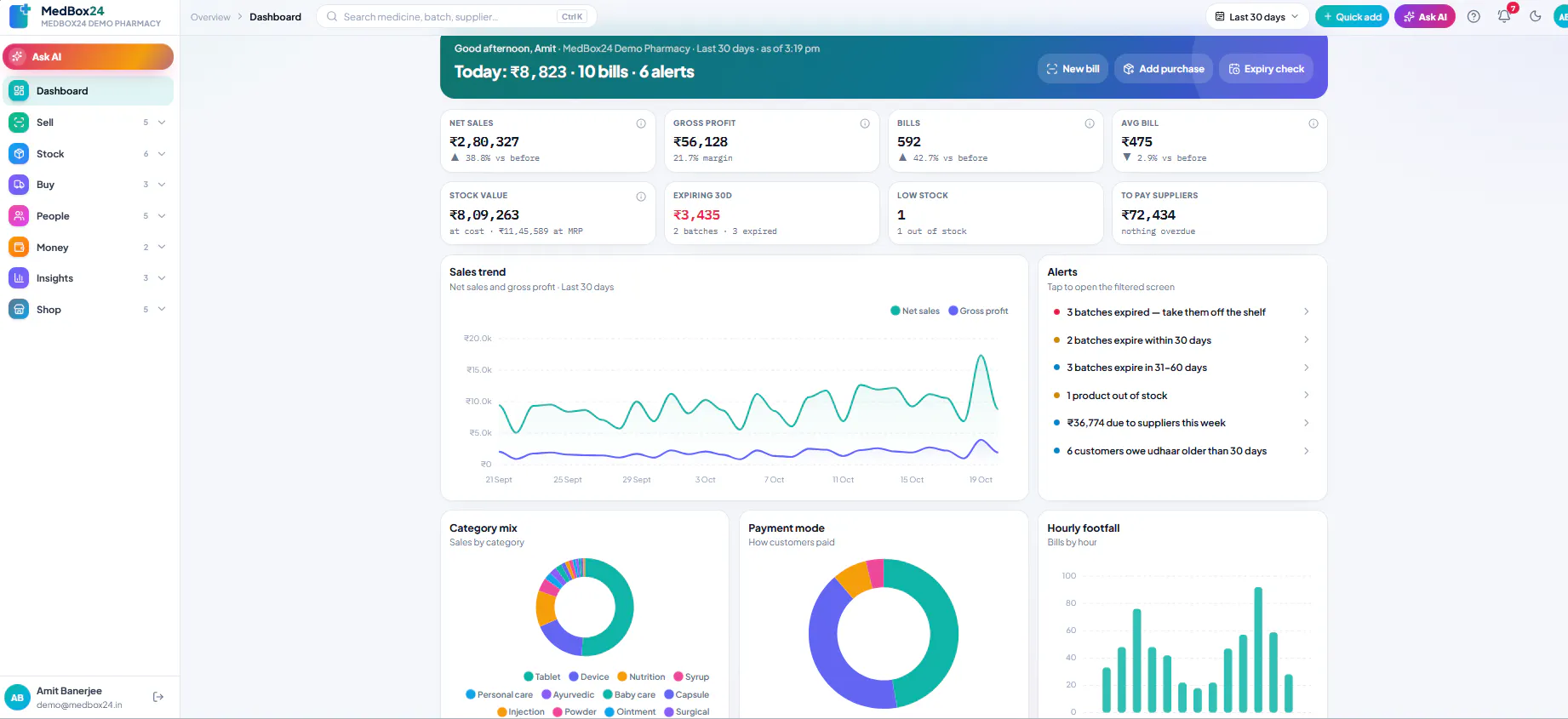This screenshot has width=1568, height=719.
Task: Click the Stock sidebar box icon
Action: click(x=19, y=154)
